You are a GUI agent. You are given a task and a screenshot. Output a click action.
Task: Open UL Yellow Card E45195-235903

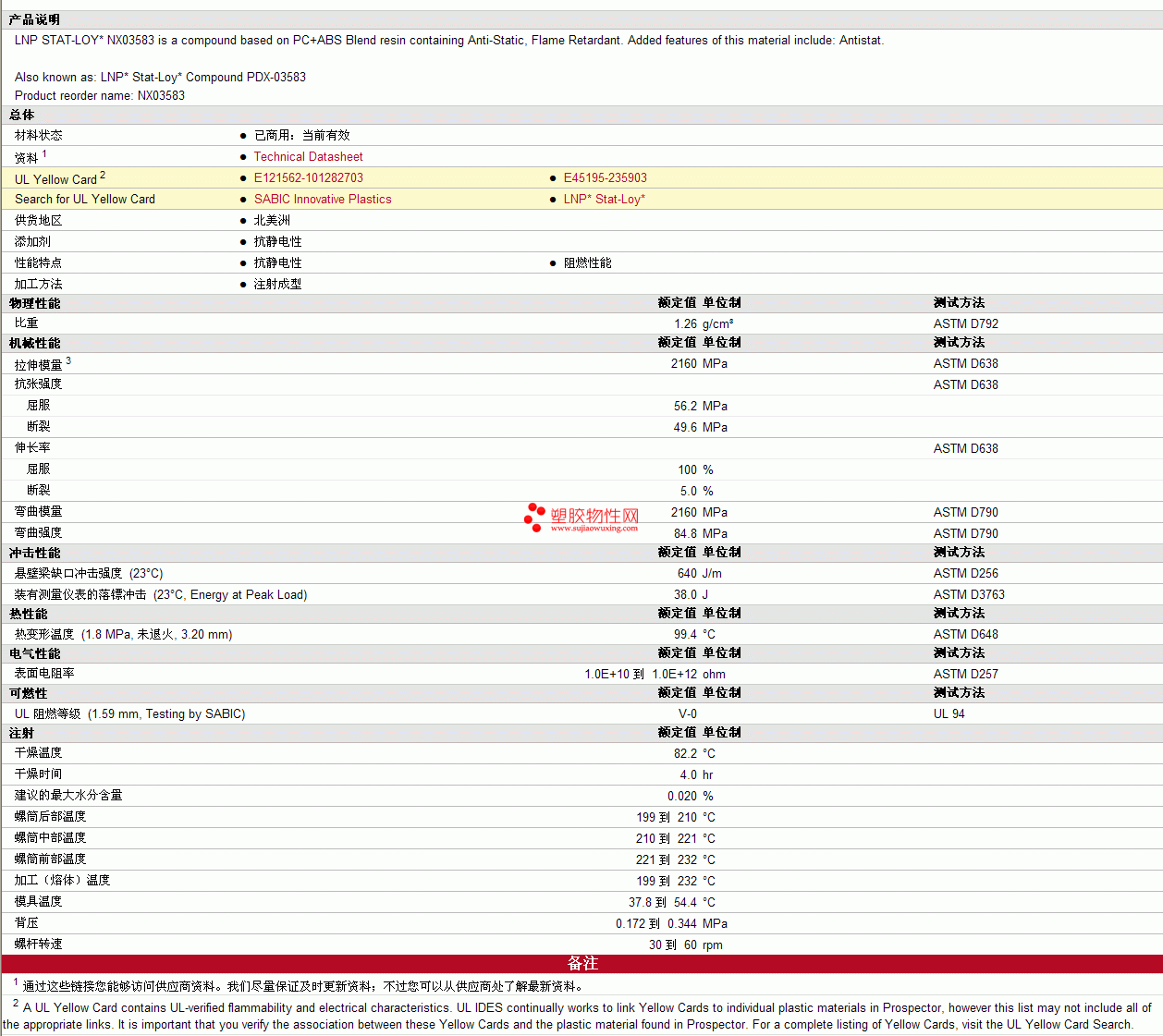point(606,178)
